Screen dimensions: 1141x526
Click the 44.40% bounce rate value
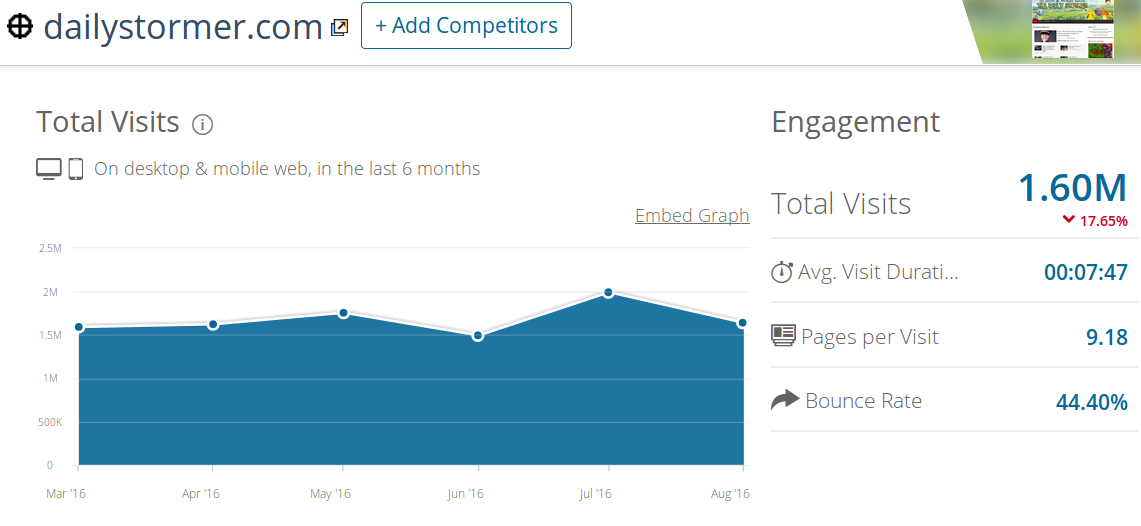tap(1091, 402)
